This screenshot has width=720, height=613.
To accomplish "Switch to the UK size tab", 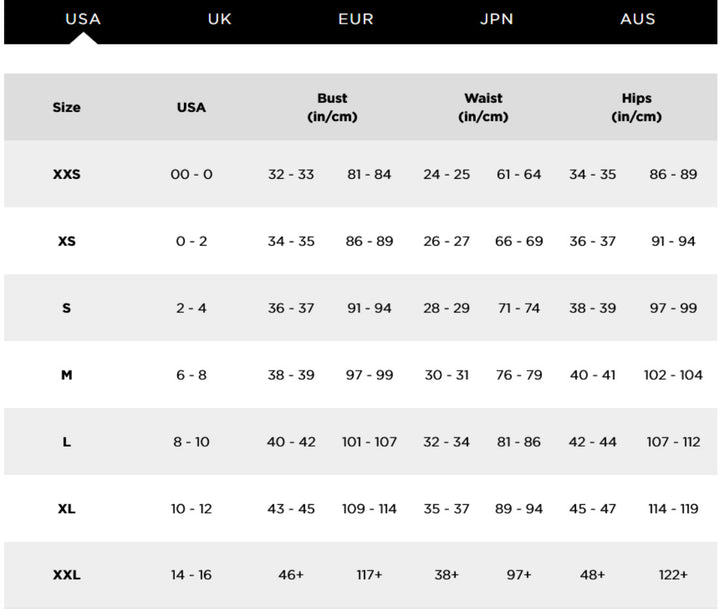I will 219,19.
